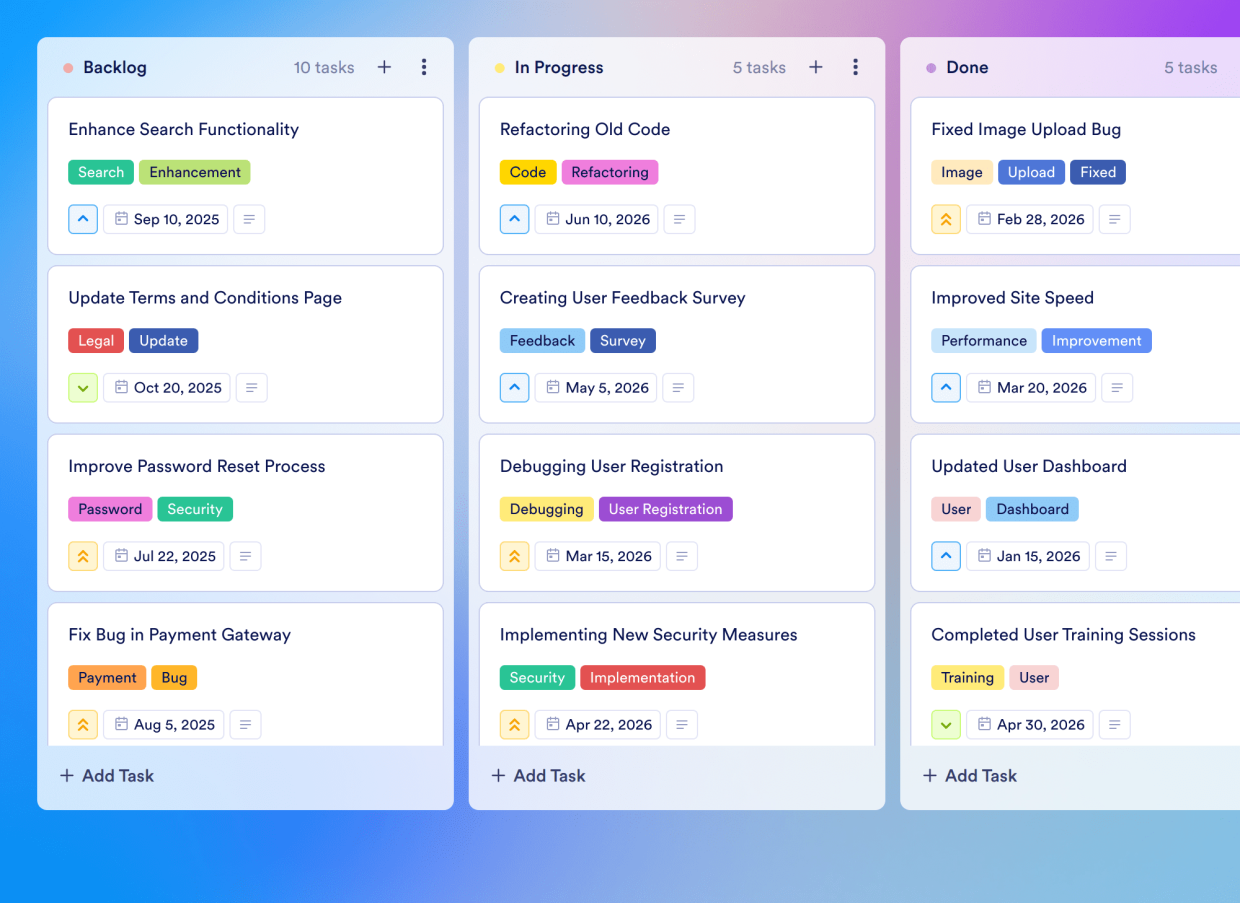
Task: Open date picker for Sep 10, 2025 deadline
Action: (165, 219)
